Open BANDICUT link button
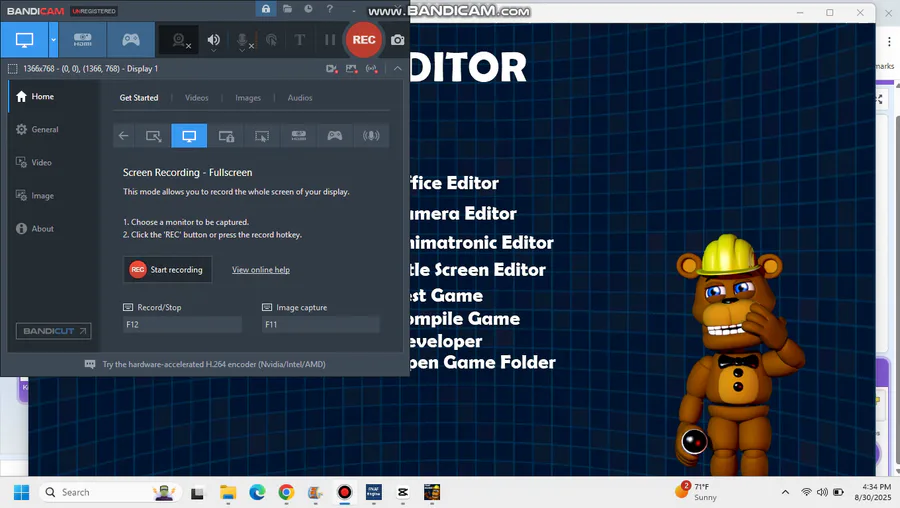 pyautogui.click(x=53, y=331)
